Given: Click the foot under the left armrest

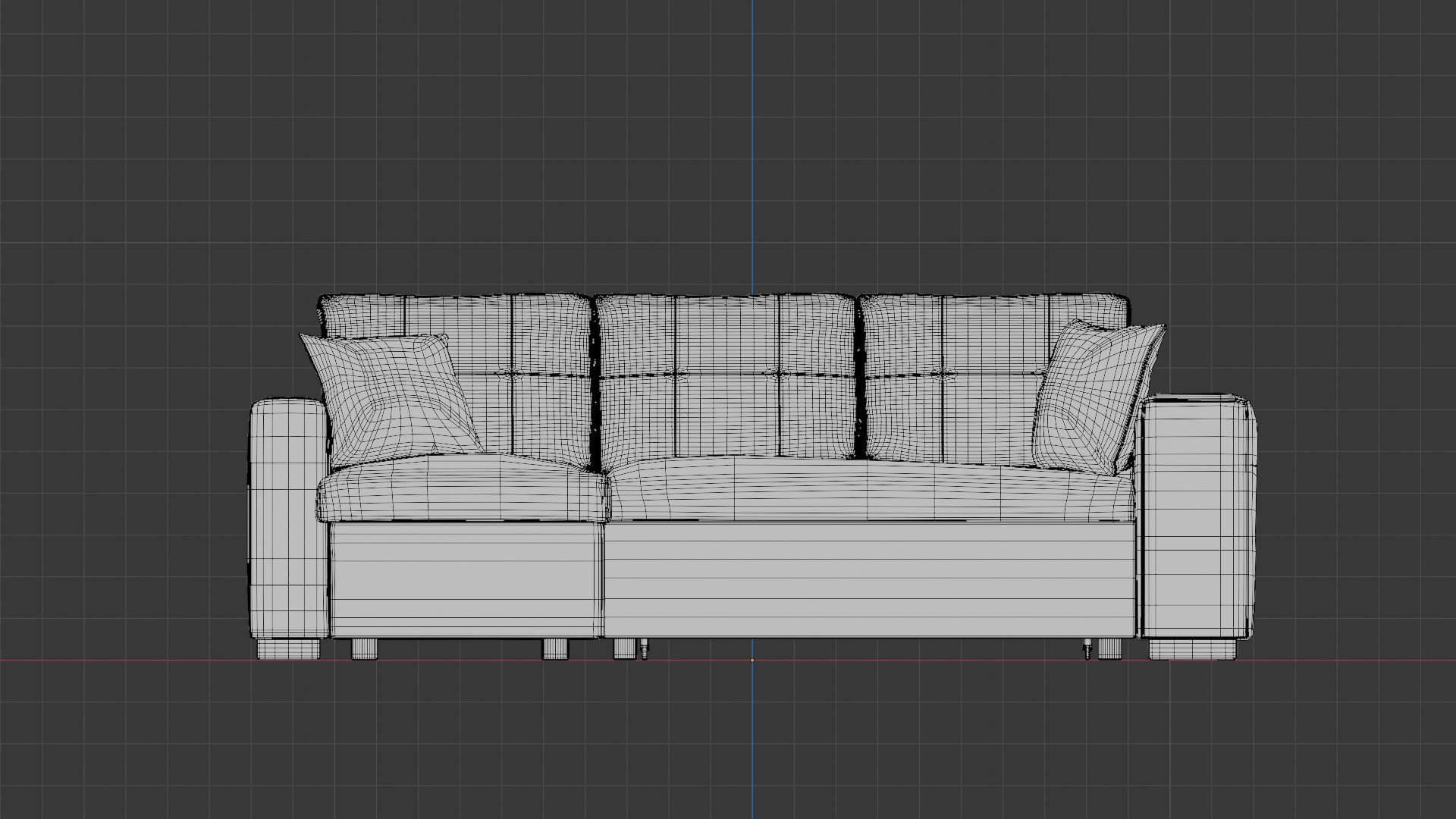Looking at the screenshot, I should 289,649.
